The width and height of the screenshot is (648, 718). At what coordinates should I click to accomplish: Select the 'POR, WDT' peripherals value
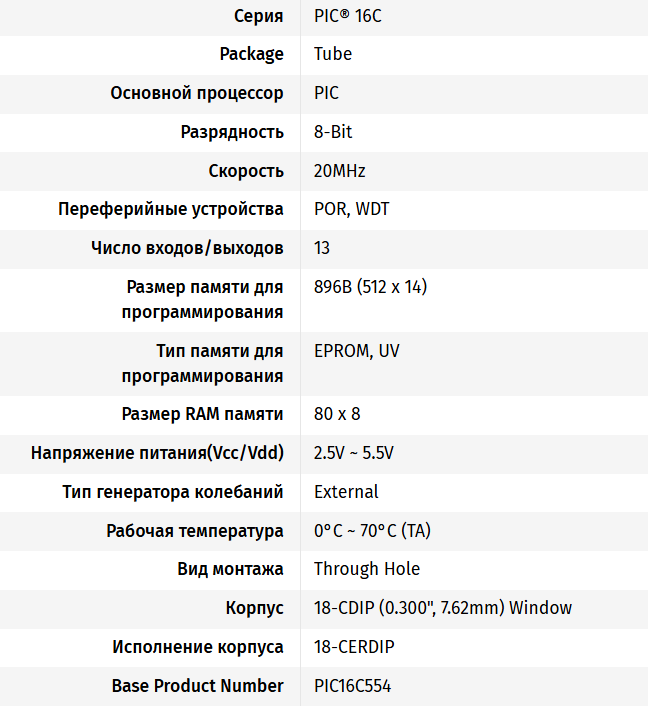[351, 209]
